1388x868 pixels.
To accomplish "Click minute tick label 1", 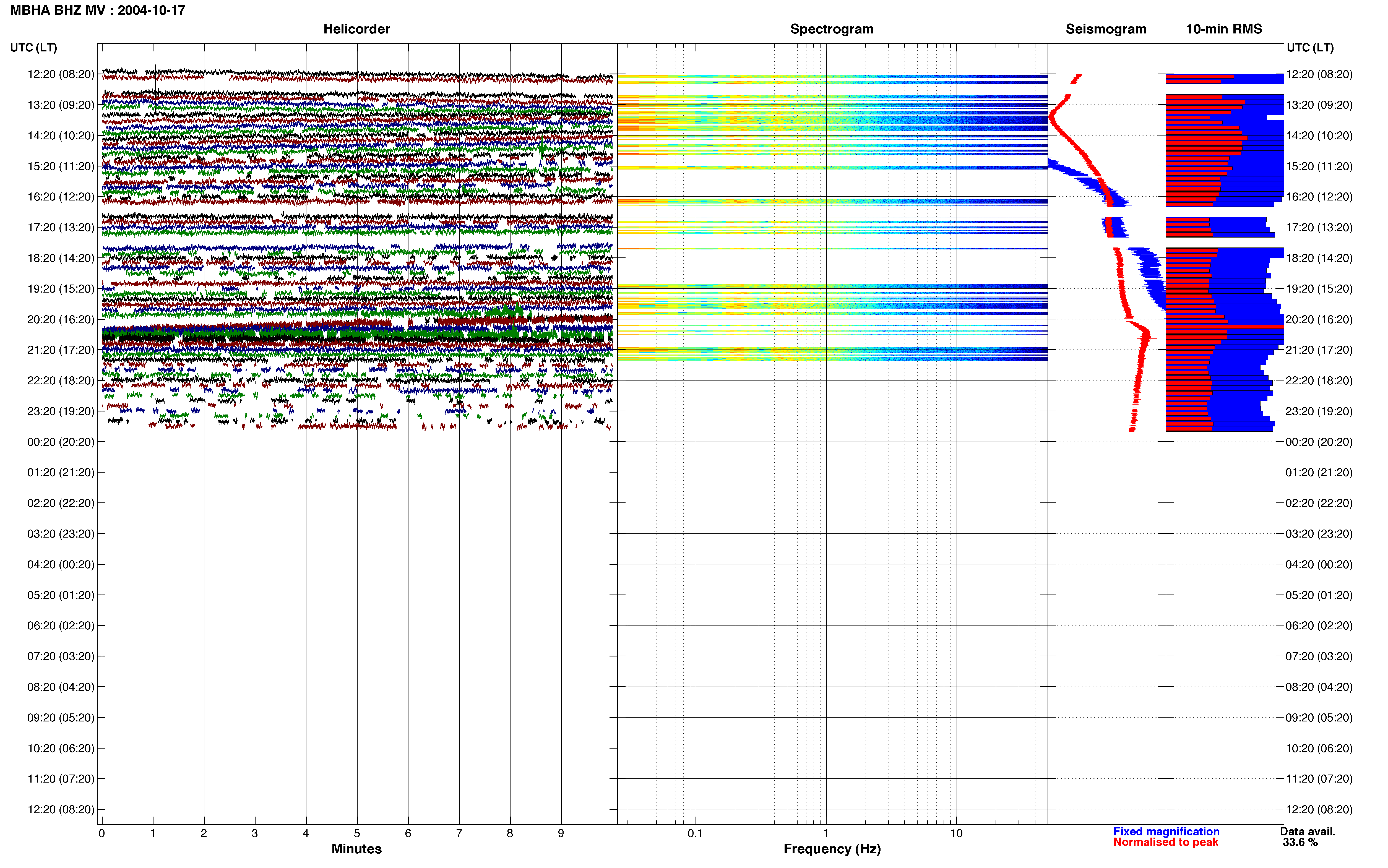I will (153, 833).
